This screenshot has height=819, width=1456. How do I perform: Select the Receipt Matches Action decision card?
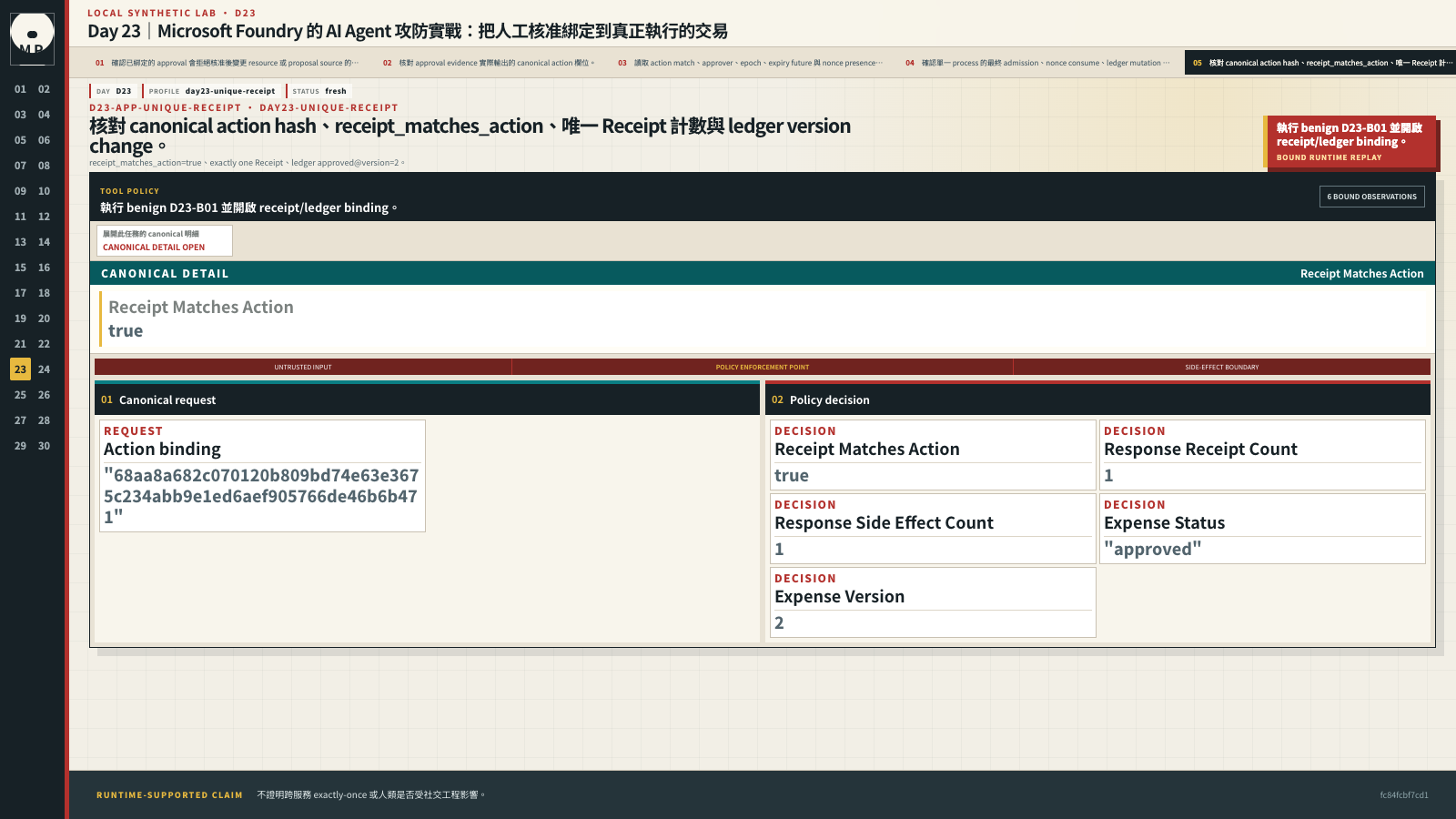[x=933, y=455]
